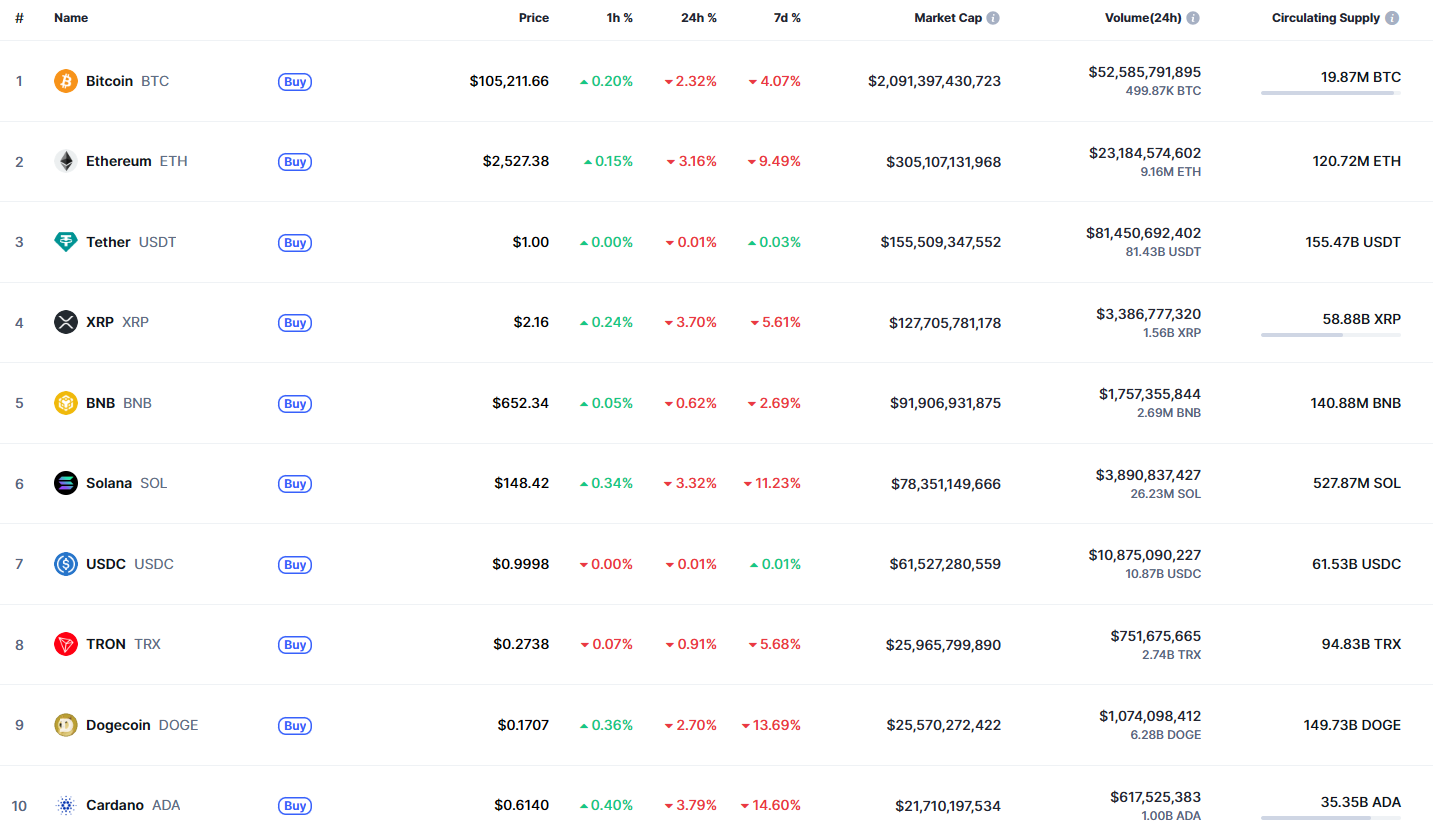Open the Volume(24h) info tooltip icon
Viewport: 1433px width, 838px height.
click(x=1193, y=18)
